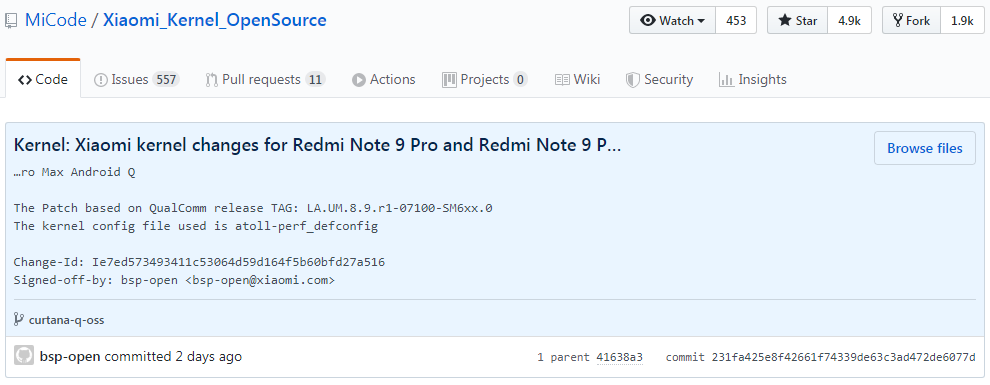Expand the Watch dropdown caret
This screenshot has height=385, width=990.
click(x=701, y=21)
